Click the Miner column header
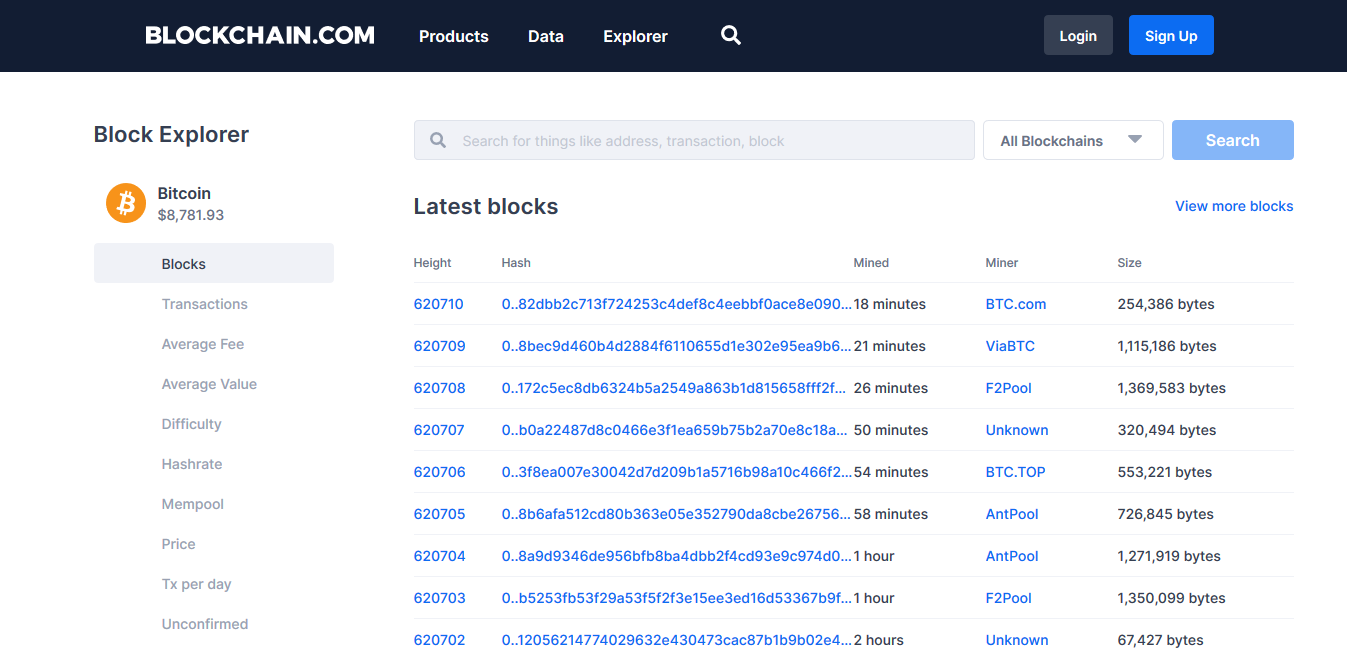This screenshot has height=657, width=1347. [1002, 263]
